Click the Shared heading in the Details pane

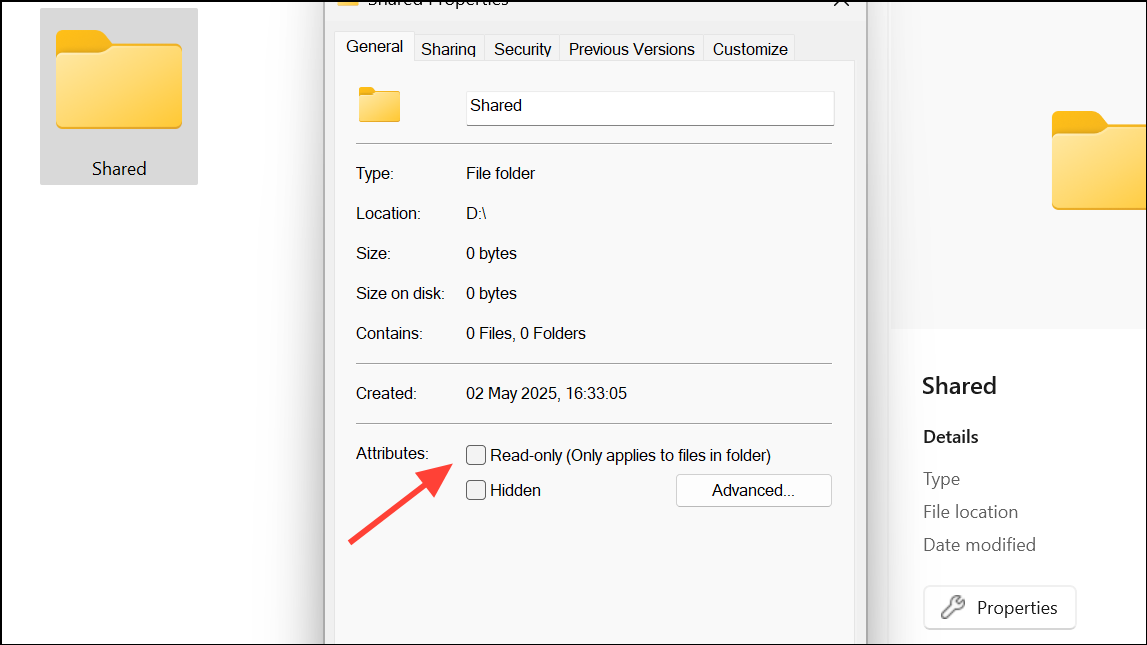coord(958,386)
